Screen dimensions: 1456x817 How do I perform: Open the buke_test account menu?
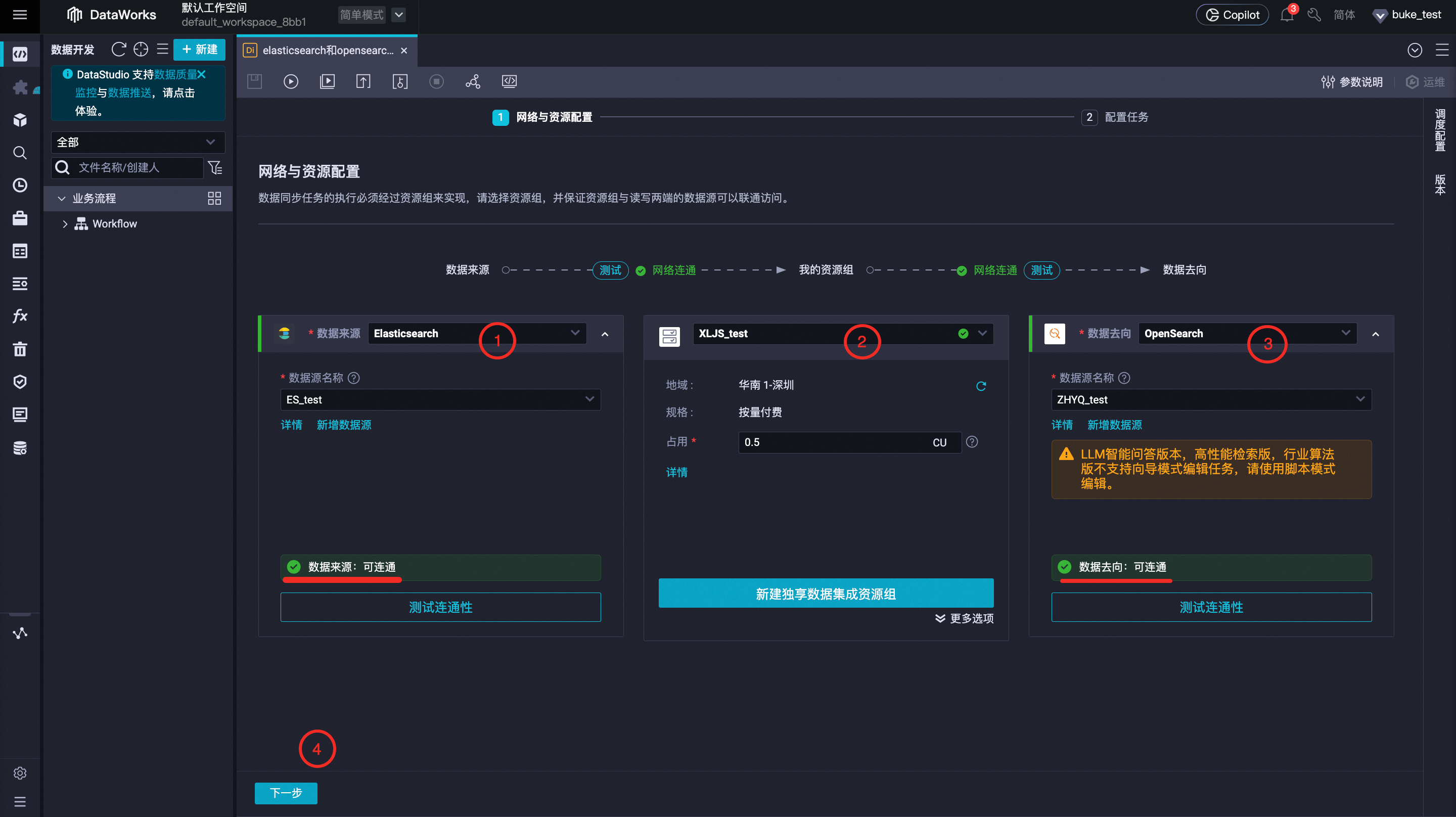point(1407,15)
